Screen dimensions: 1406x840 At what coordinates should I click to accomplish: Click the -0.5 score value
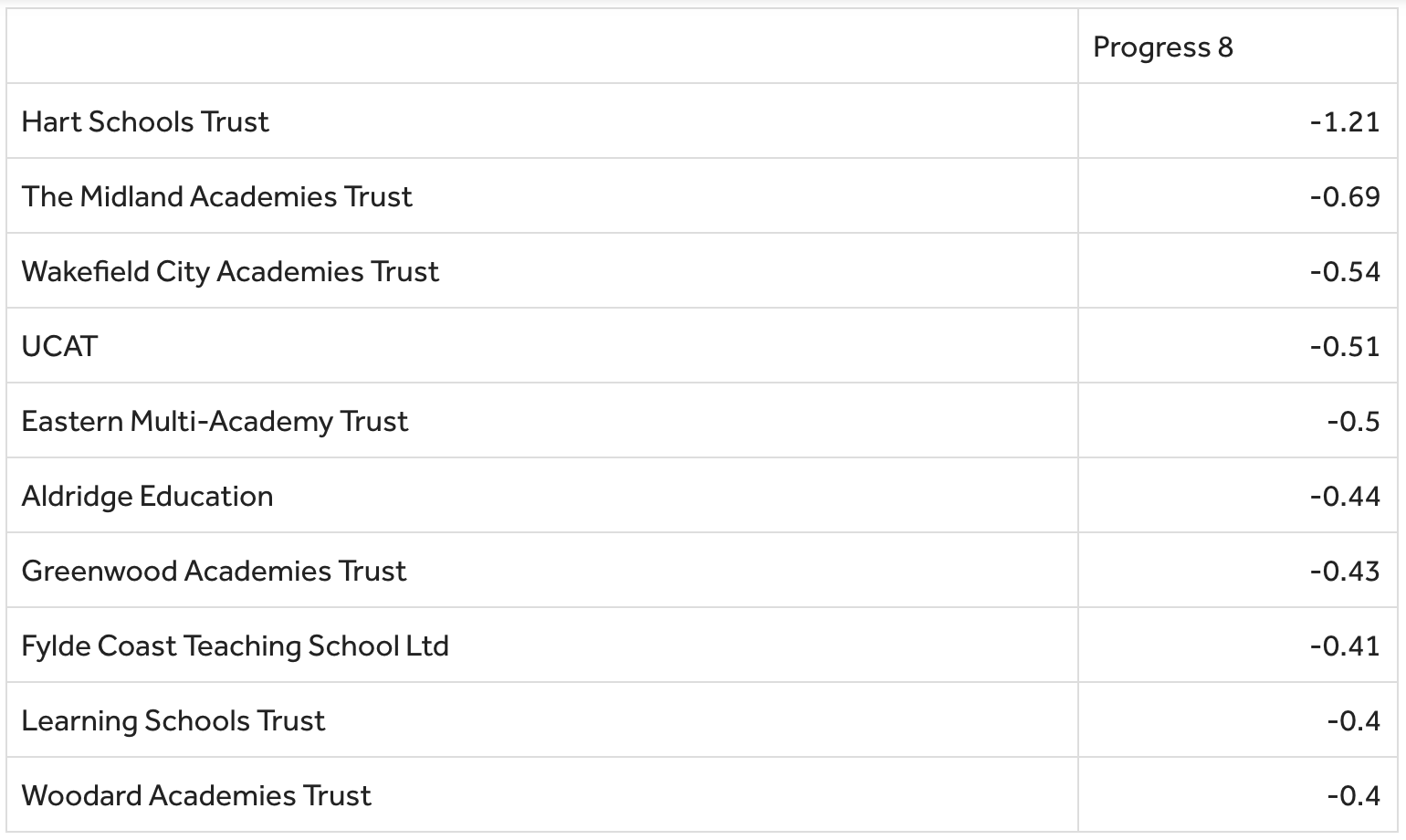click(1353, 421)
